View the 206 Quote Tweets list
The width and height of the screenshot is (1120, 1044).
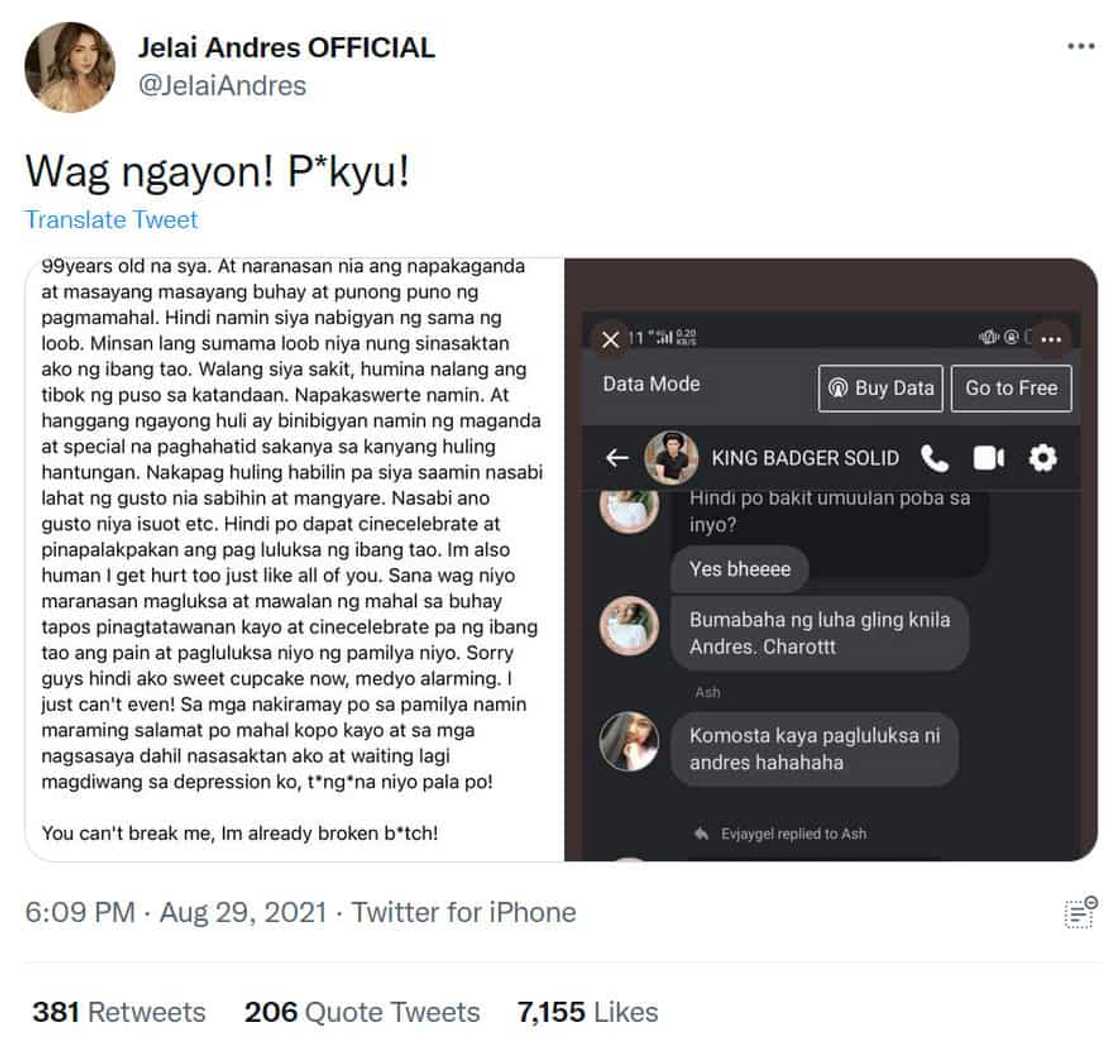pyautogui.click(x=362, y=1012)
